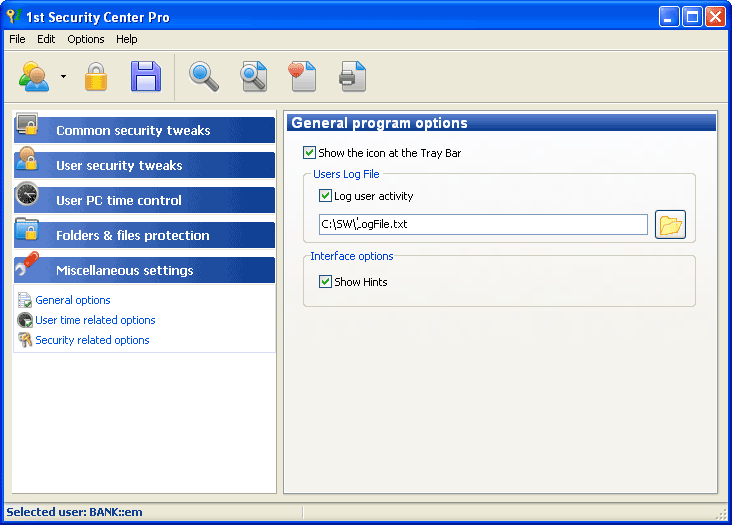Click the application key icon in title bar

click(x=14, y=16)
